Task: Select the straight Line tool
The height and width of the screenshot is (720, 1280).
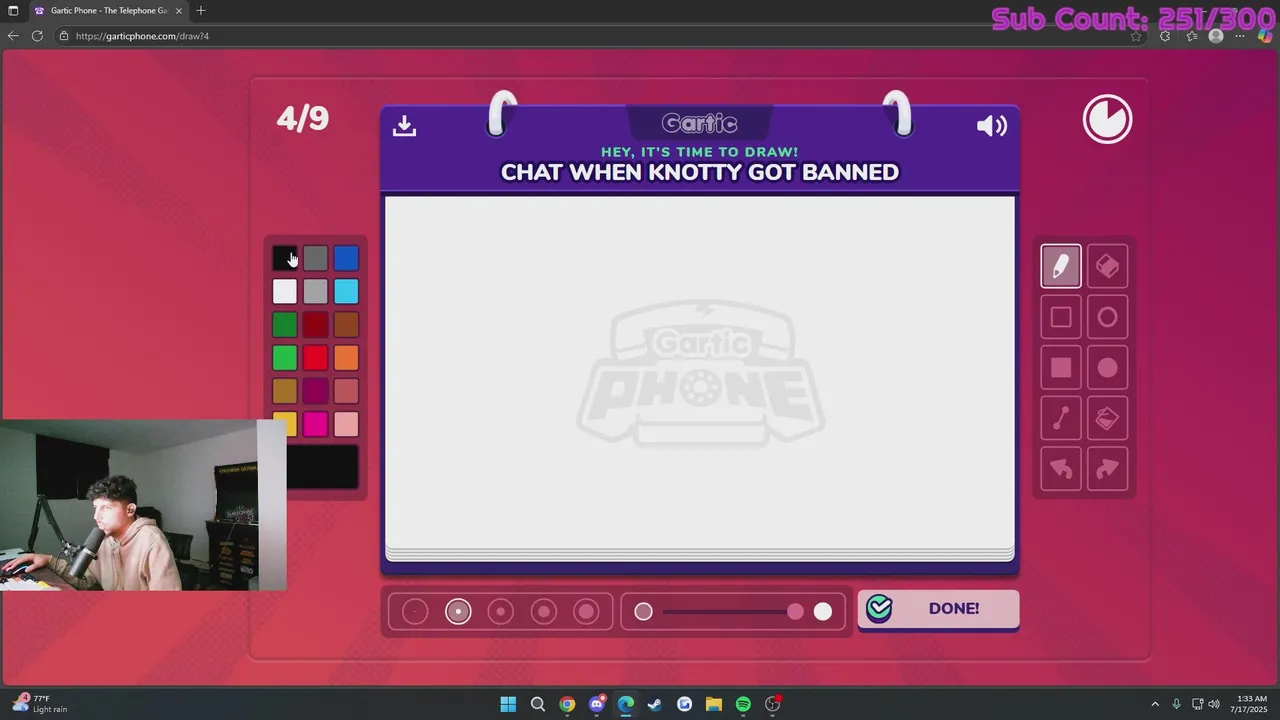Action: tap(1061, 418)
